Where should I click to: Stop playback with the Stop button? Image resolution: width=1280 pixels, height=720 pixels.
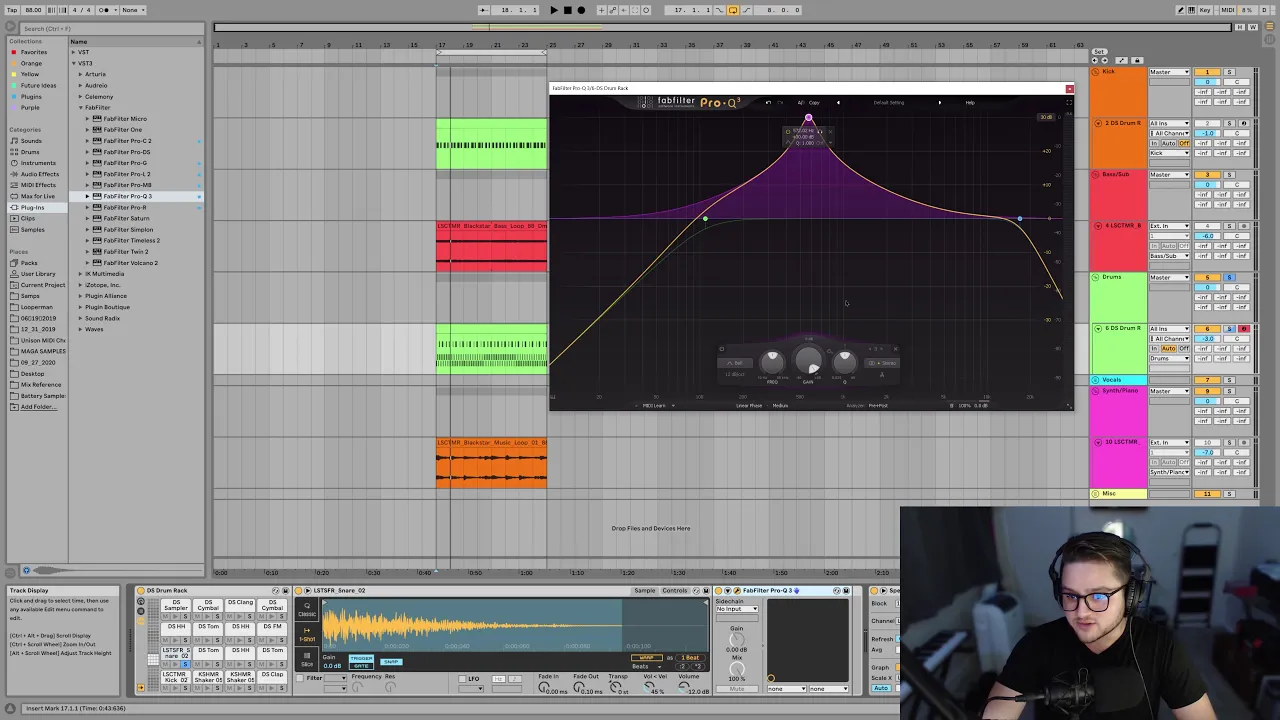pyautogui.click(x=567, y=10)
